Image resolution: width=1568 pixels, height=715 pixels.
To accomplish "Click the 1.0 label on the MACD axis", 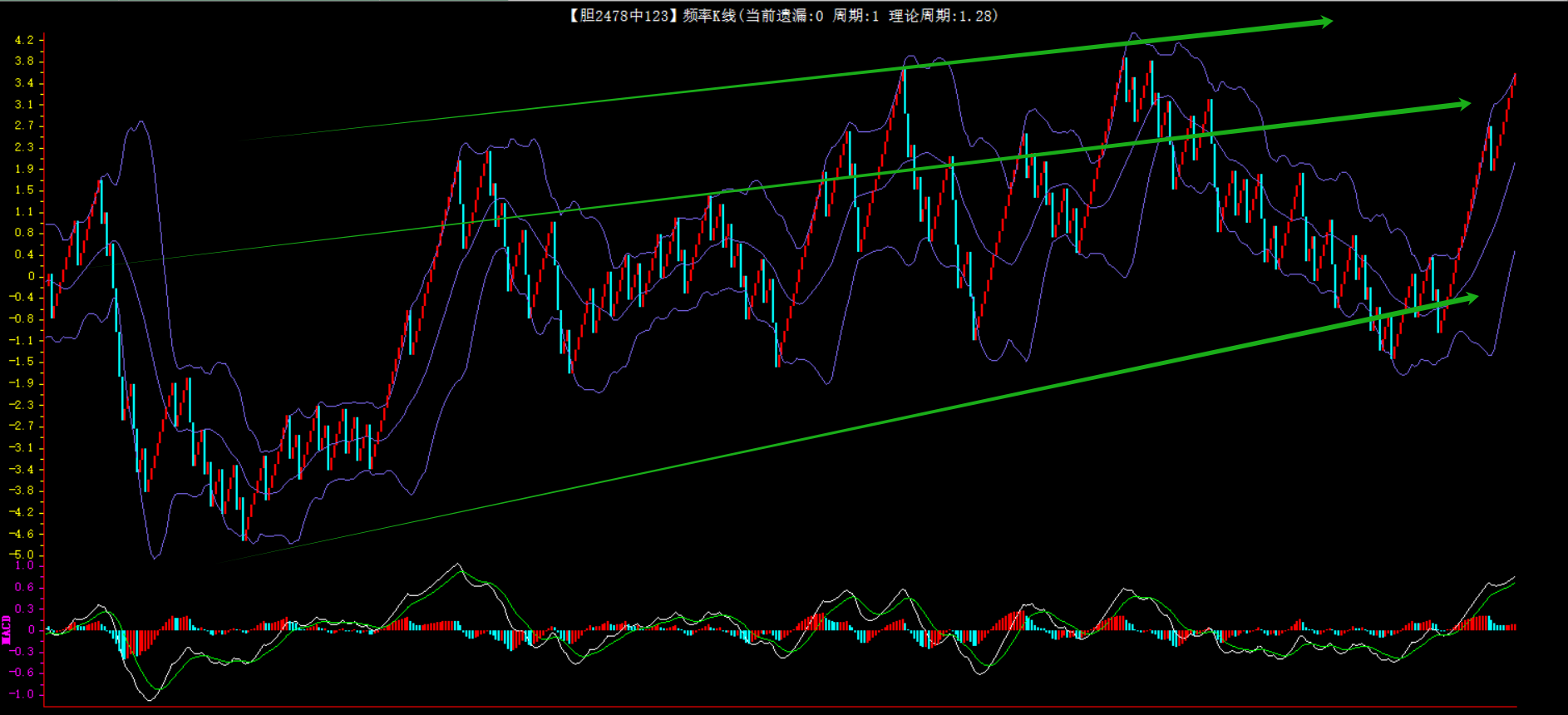I will (x=24, y=565).
